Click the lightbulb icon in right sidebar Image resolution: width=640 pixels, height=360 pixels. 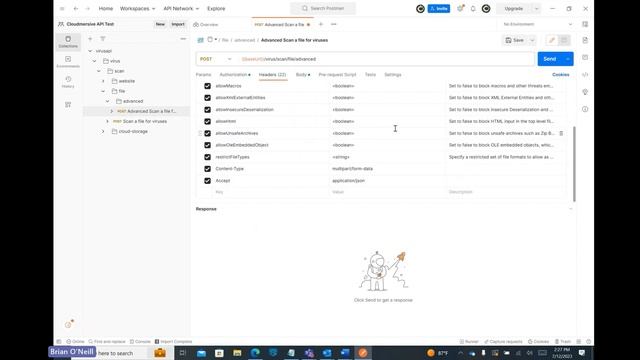(x=585, y=92)
